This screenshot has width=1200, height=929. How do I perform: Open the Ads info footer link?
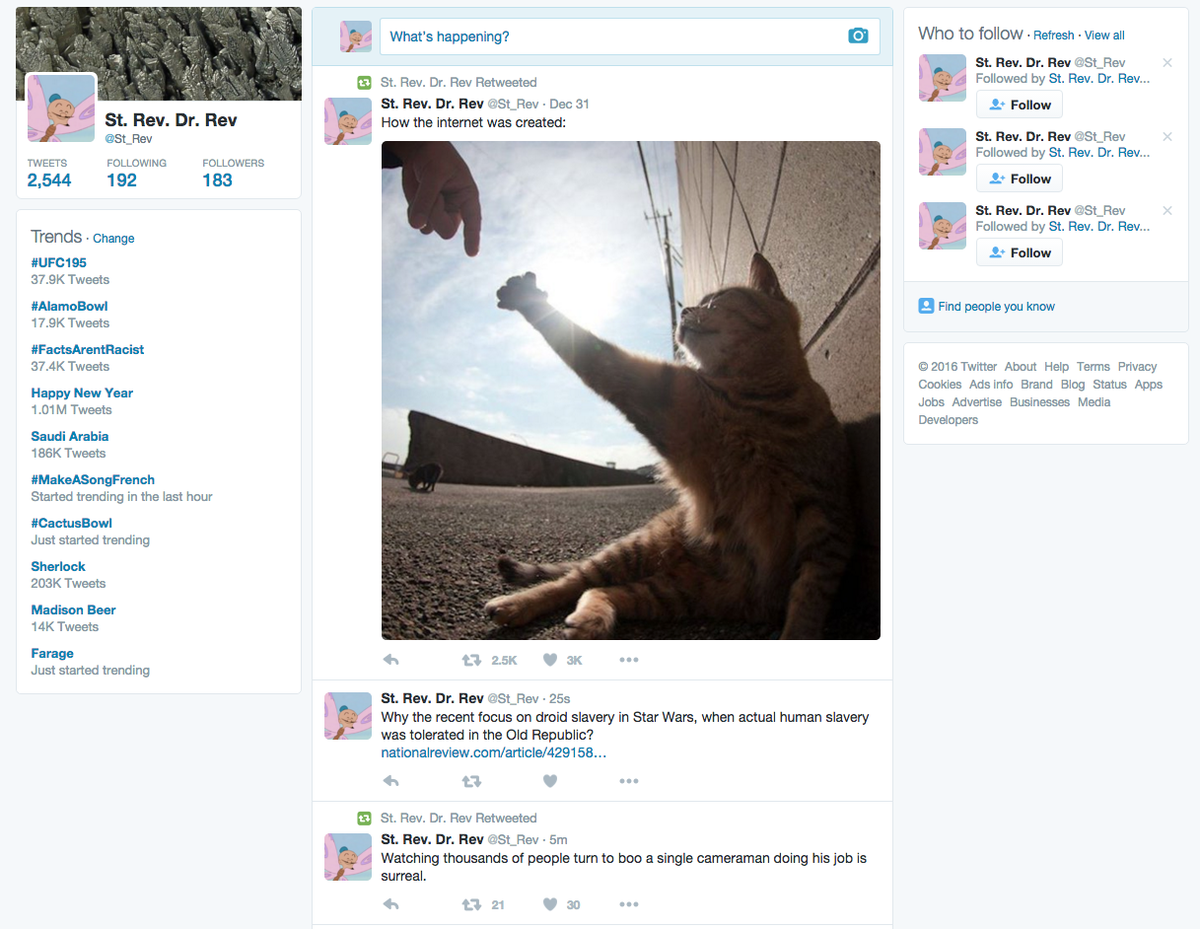point(991,385)
